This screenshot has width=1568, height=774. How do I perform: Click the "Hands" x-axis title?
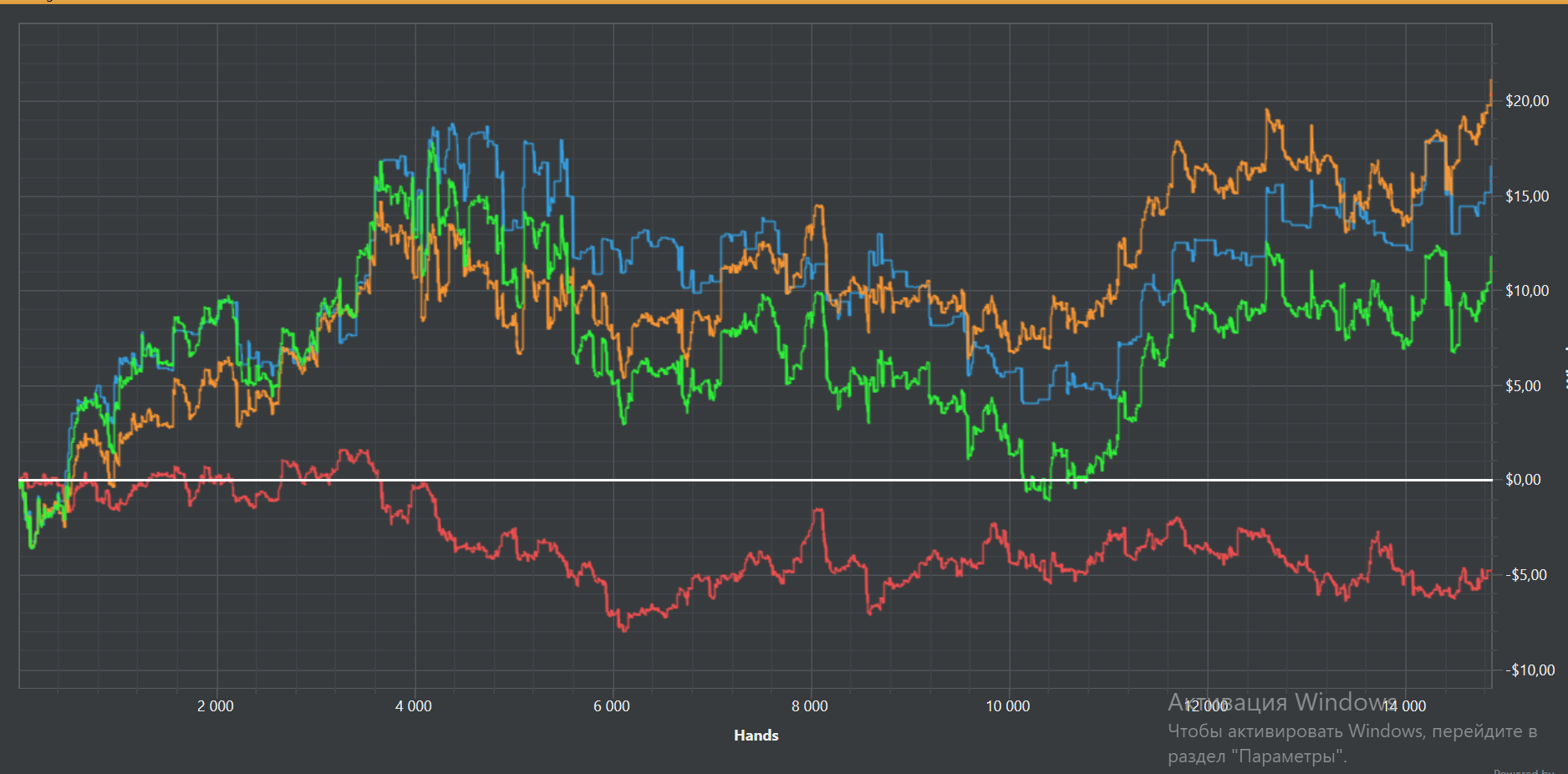click(756, 736)
